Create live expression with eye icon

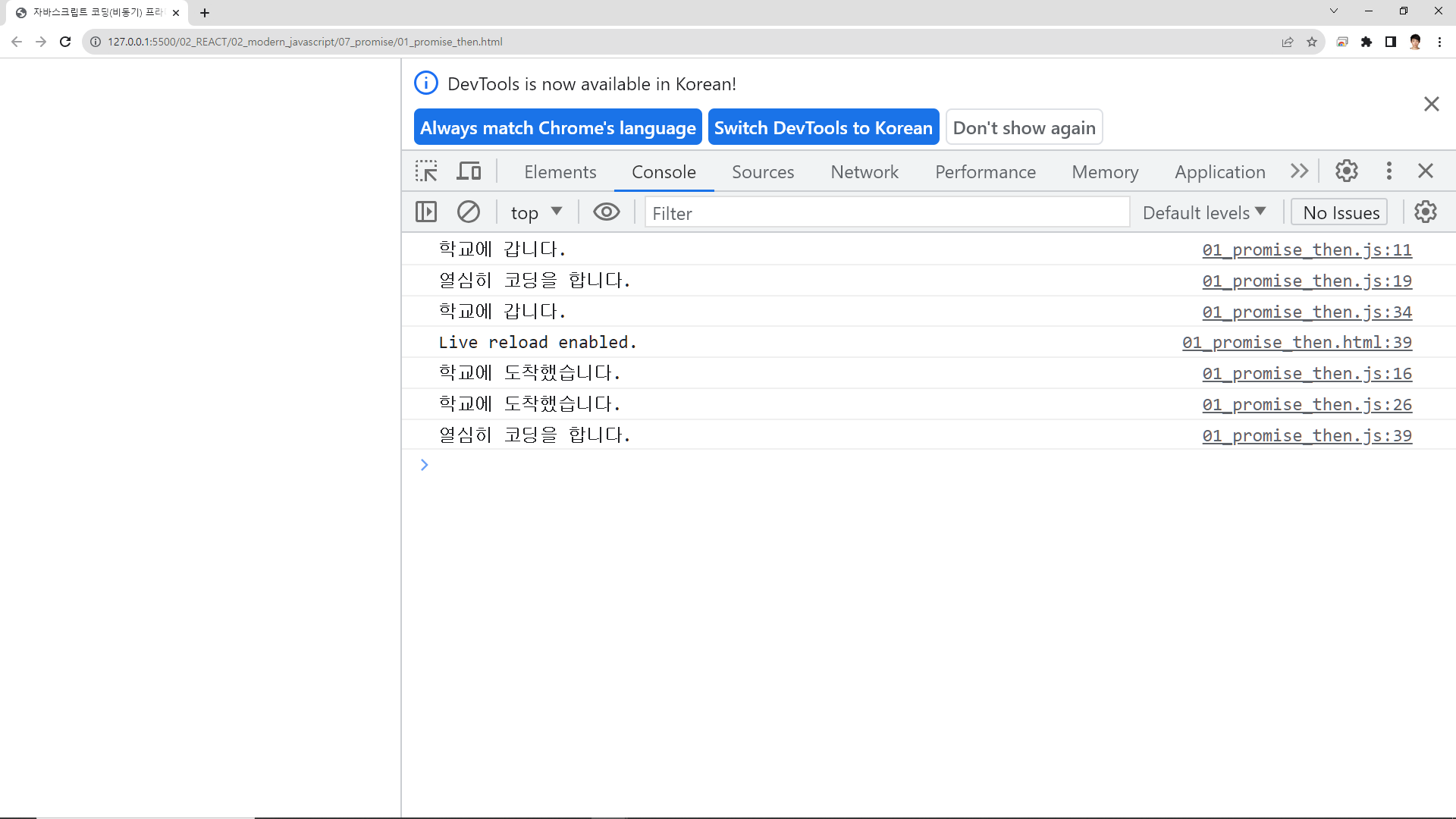click(x=606, y=212)
